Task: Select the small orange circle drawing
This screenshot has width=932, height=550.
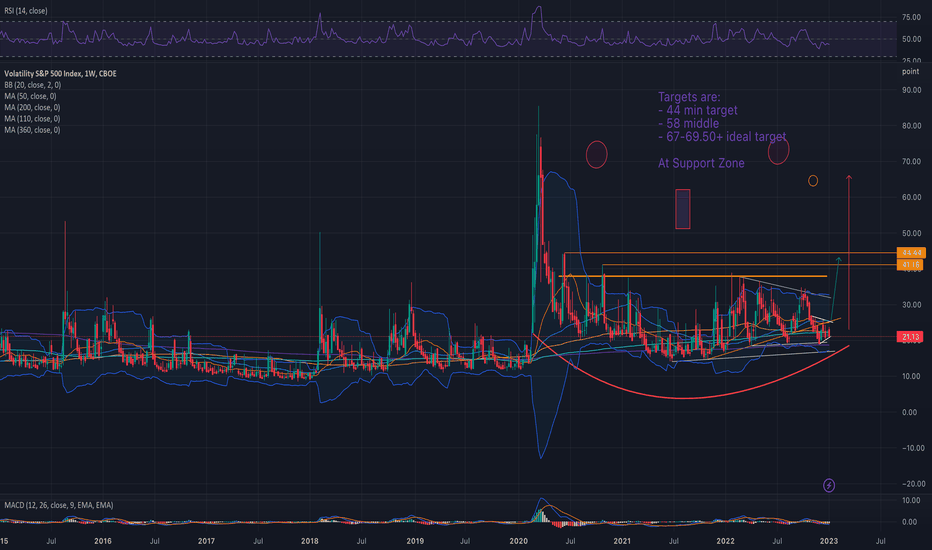Action: click(813, 181)
